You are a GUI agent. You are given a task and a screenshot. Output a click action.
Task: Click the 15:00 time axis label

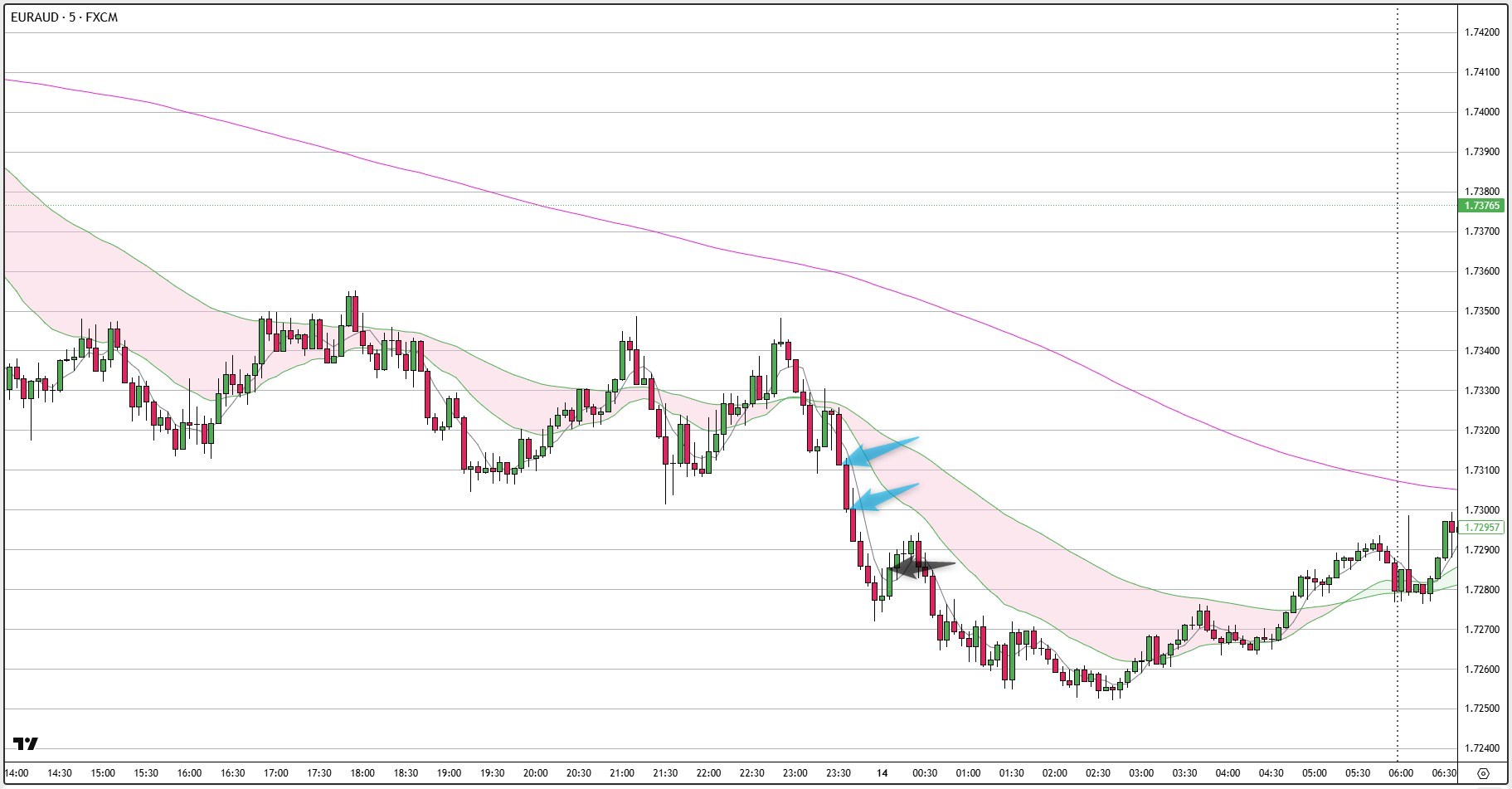tap(103, 773)
